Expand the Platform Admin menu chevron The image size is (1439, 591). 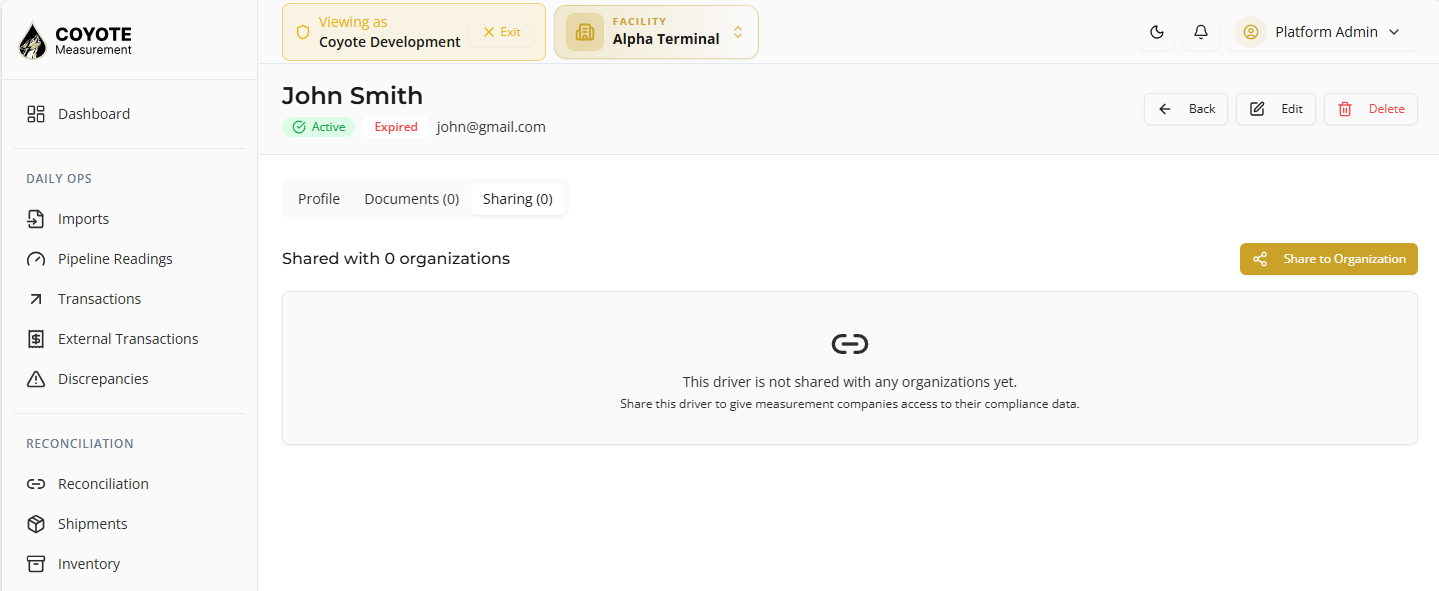(1395, 32)
